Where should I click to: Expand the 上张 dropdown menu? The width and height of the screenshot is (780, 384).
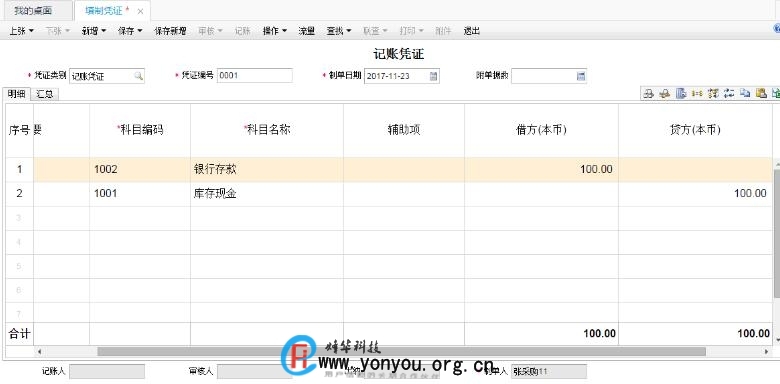click(21, 31)
